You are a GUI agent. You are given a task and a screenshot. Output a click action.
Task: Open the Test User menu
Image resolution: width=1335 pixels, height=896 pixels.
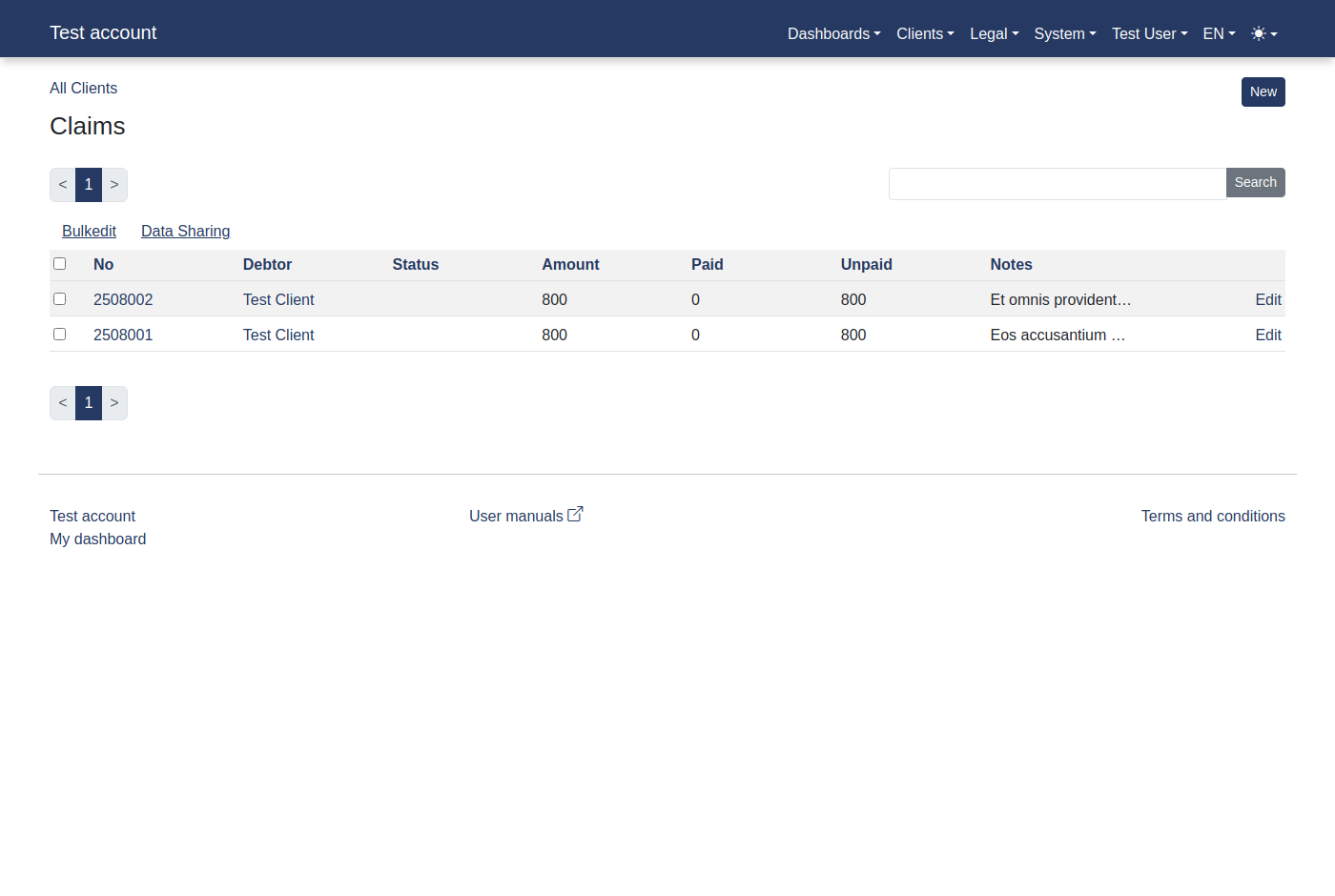(x=1147, y=33)
